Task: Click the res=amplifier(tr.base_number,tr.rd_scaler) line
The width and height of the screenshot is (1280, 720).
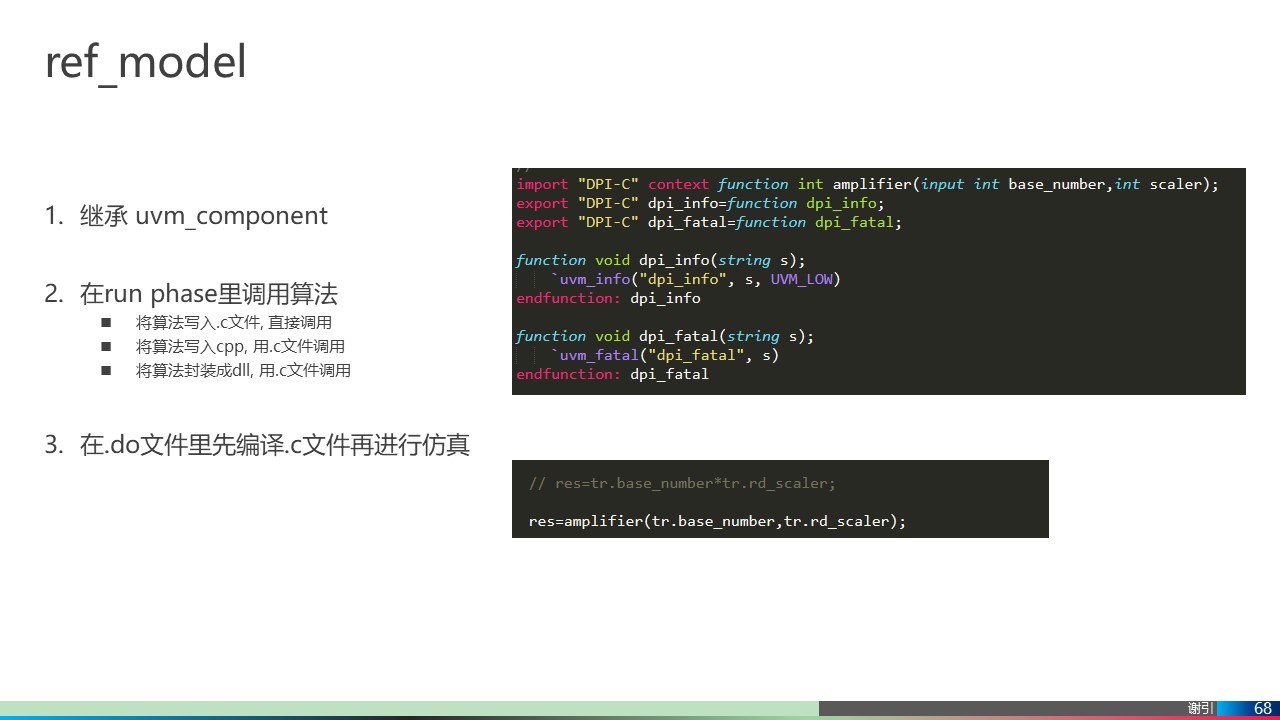Action: click(716, 521)
